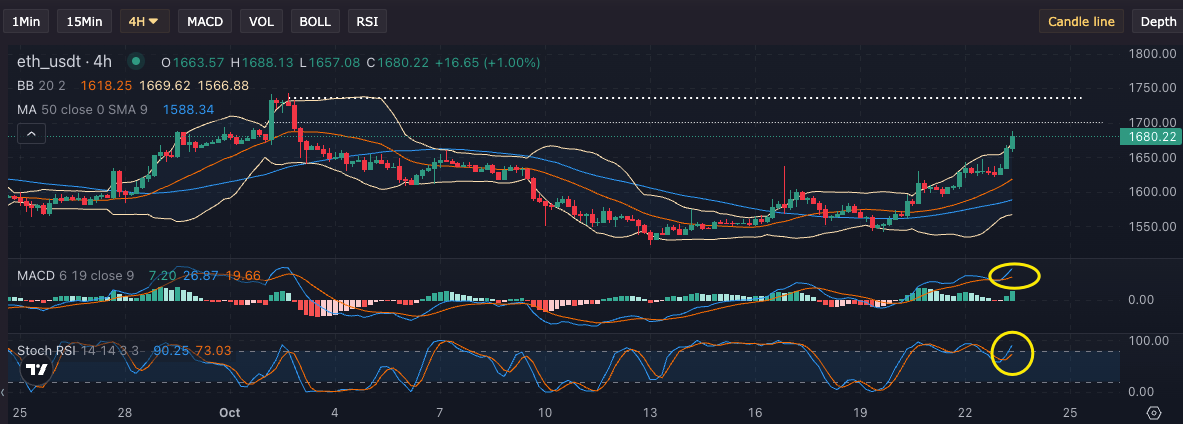This screenshot has width=1183, height=424.
Task: Open chart settings gear icon
Action: point(1154,412)
